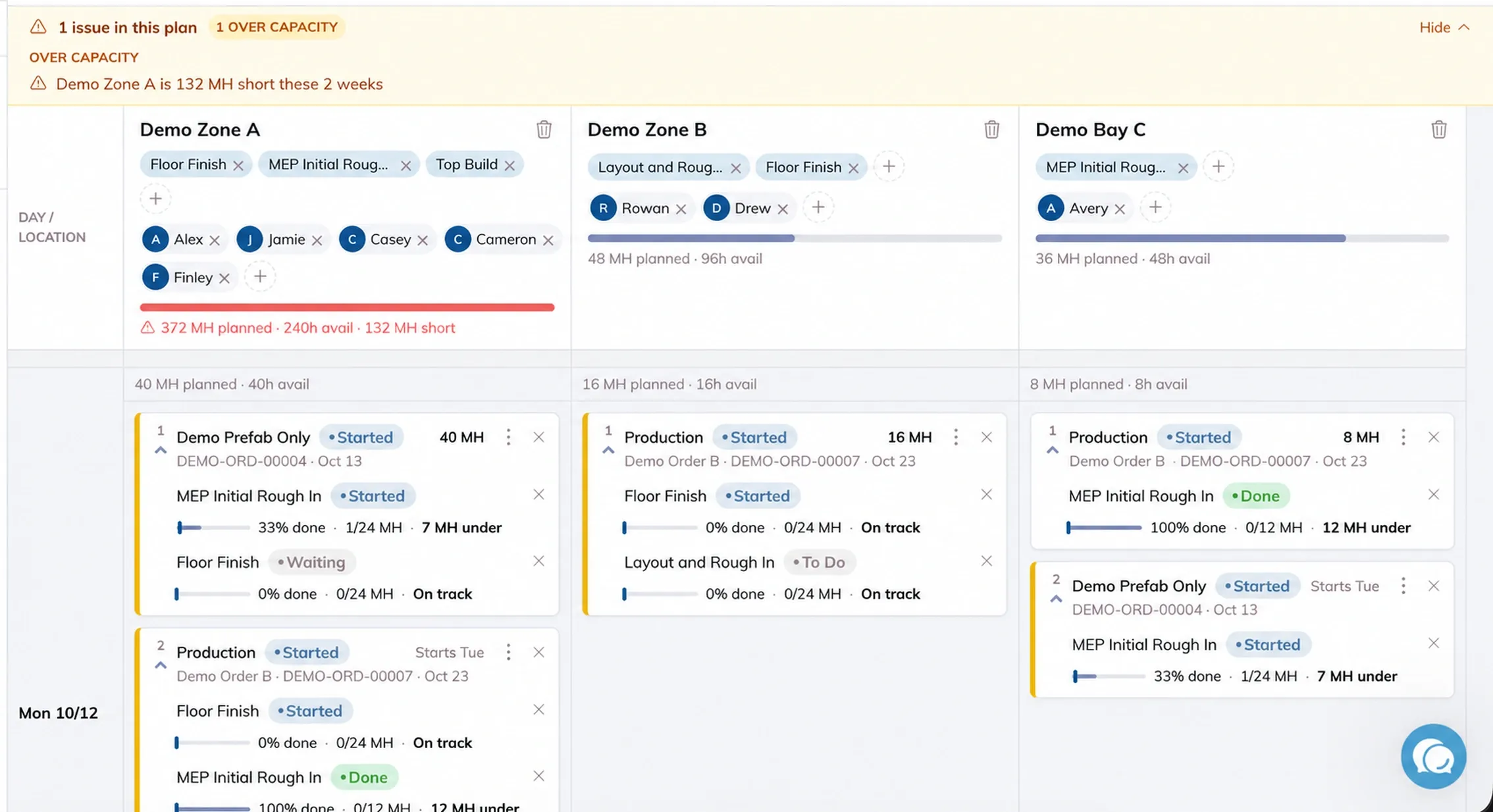Click Demo Zone B capacity progress bar
This screenshot has height=812, width=1493.
[795, 238]
